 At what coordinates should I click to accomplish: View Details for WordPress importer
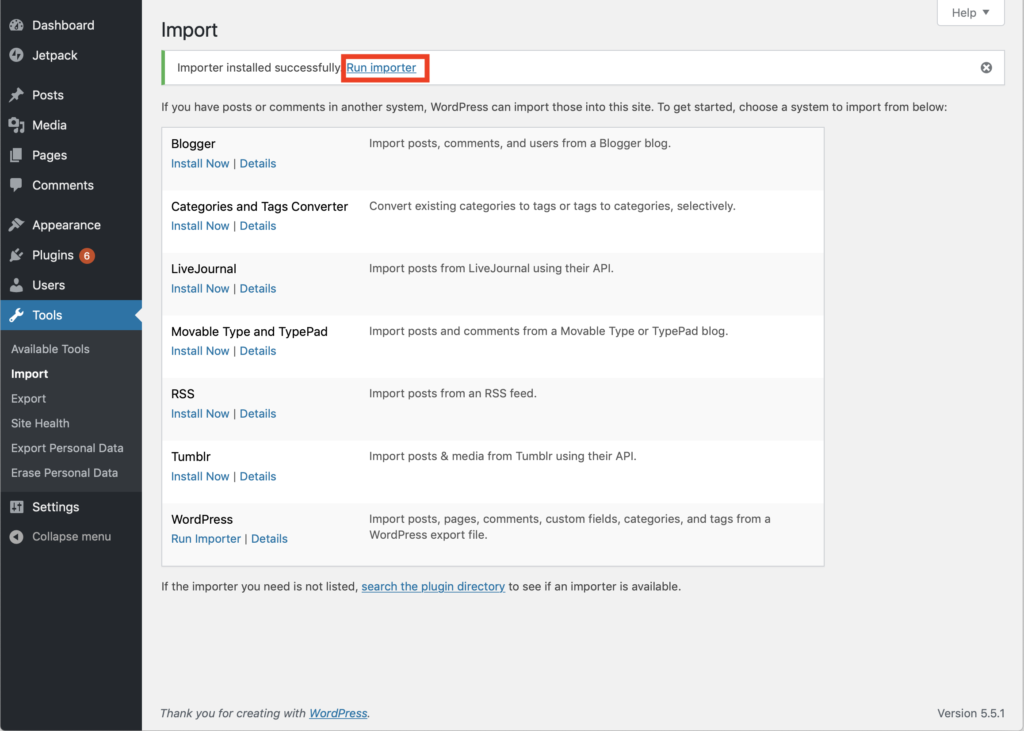[x=269, y=539]
